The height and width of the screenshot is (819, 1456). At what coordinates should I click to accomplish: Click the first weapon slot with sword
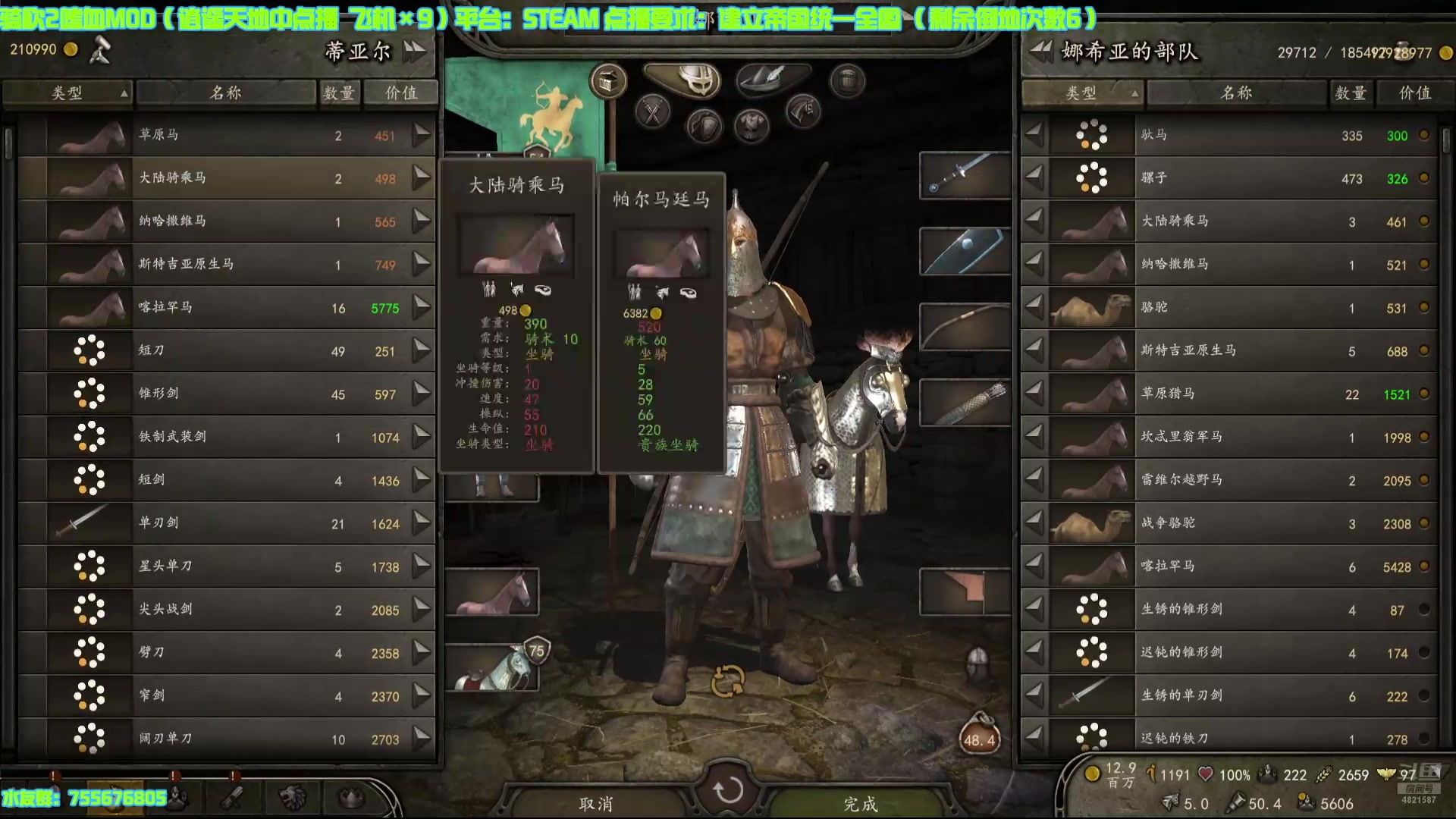965,176
